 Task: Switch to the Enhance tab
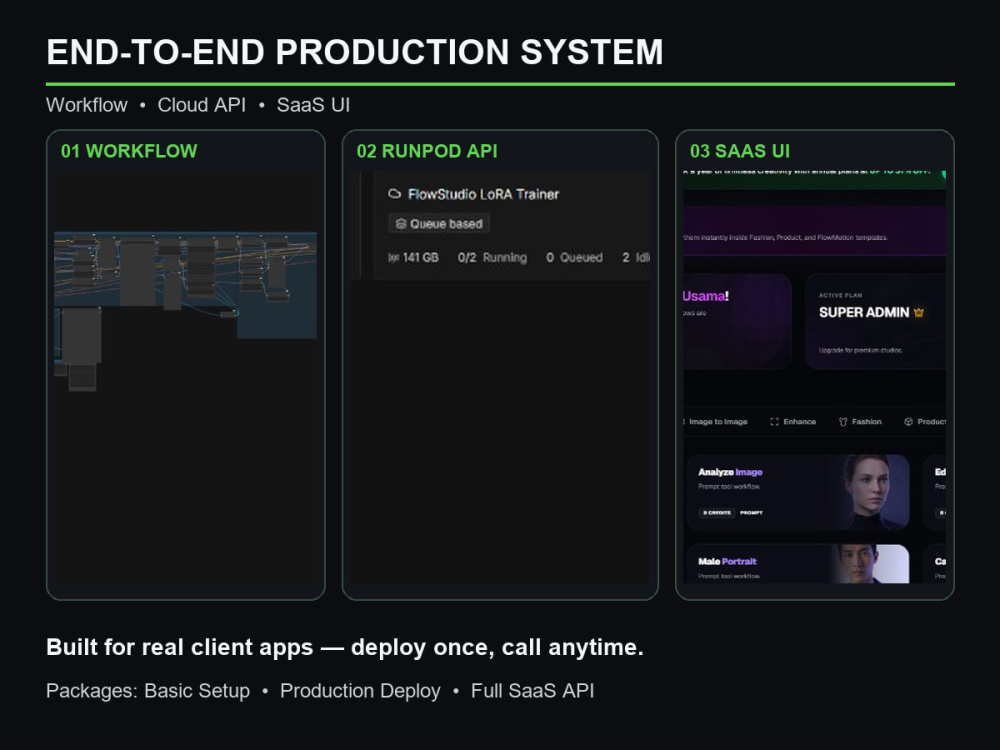[793, 422]
